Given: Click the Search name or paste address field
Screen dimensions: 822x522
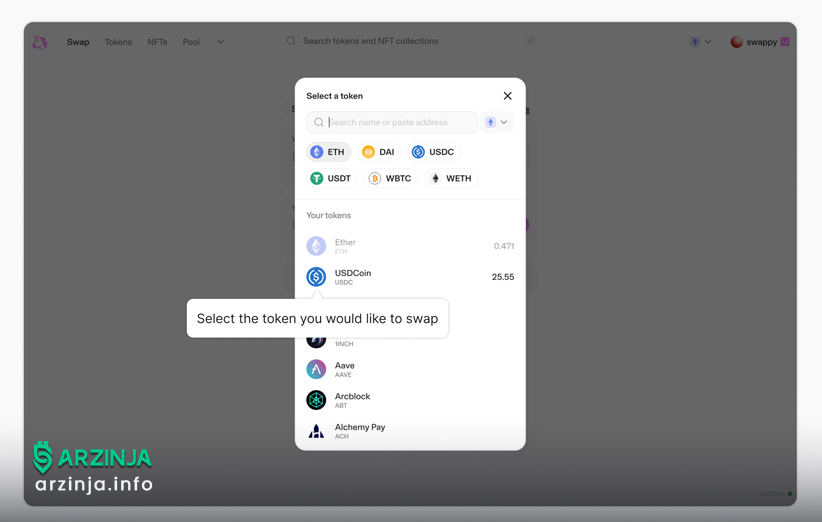Looking at the screenshot, I should (392, 122).
